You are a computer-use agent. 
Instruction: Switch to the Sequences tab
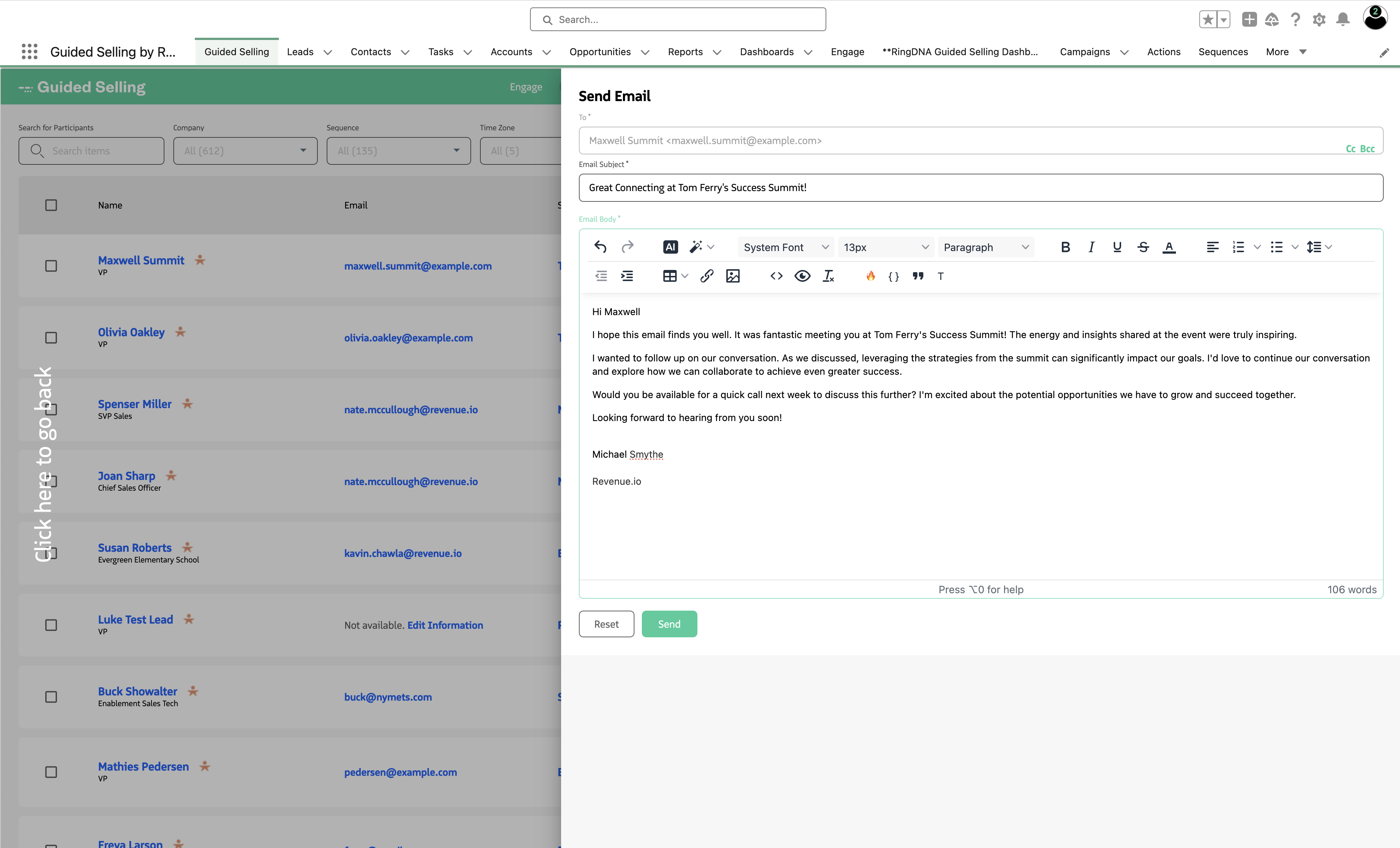point(1223,52)
